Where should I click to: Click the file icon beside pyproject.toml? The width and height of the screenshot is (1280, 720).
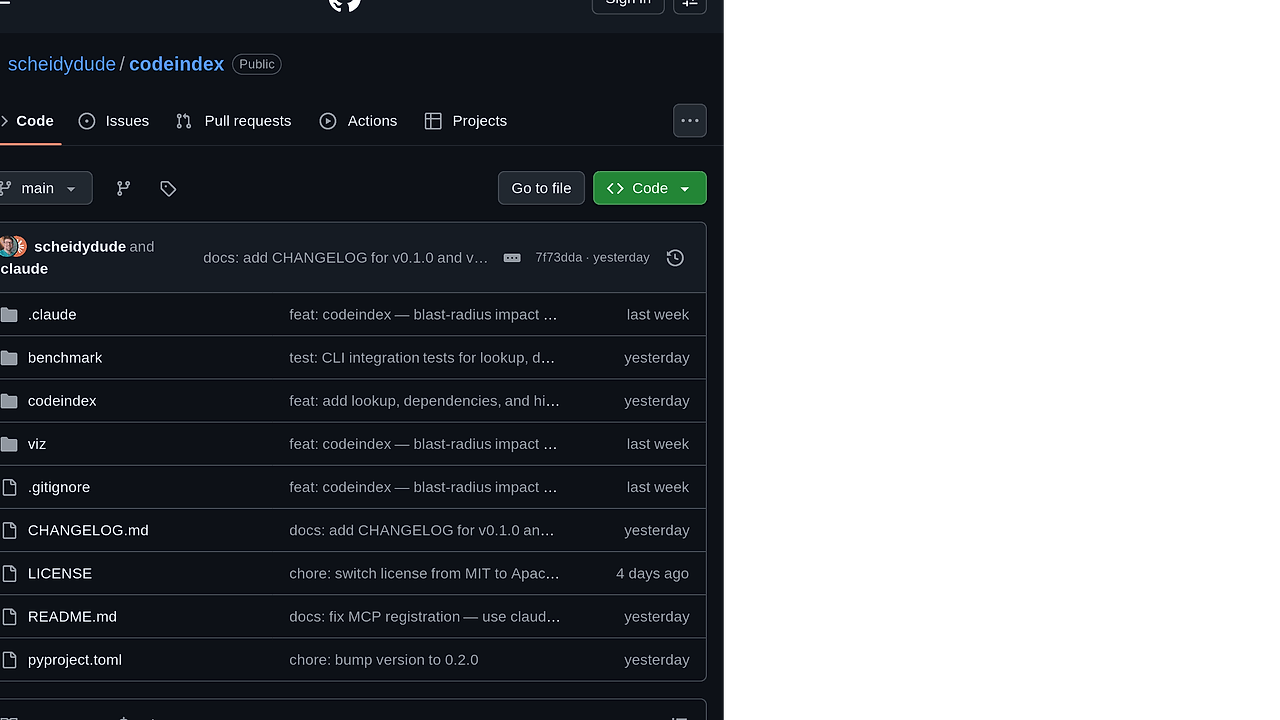pyautogui.click(x=9, y=660)
